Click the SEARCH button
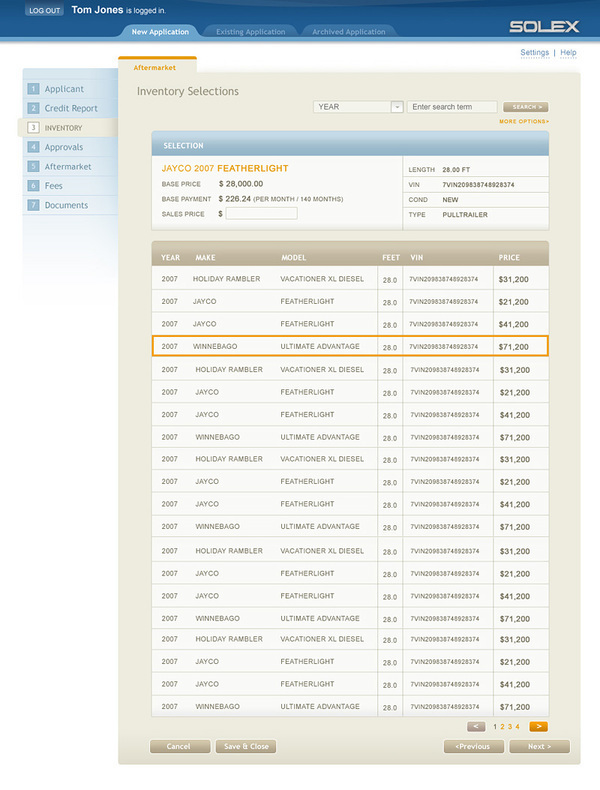This screenshot has height=790, width=600. pos(525,107)
